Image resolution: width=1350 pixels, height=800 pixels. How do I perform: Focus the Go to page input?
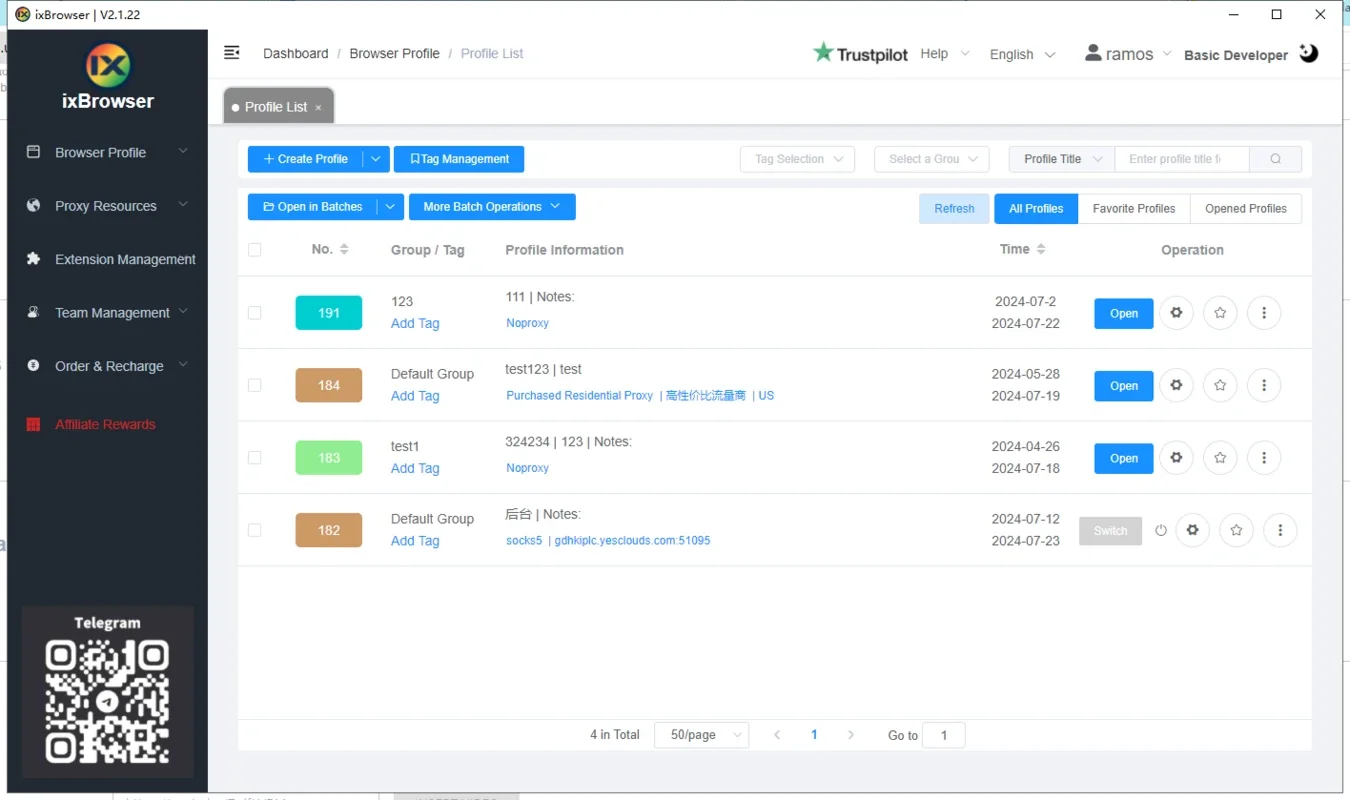(944, 735)
